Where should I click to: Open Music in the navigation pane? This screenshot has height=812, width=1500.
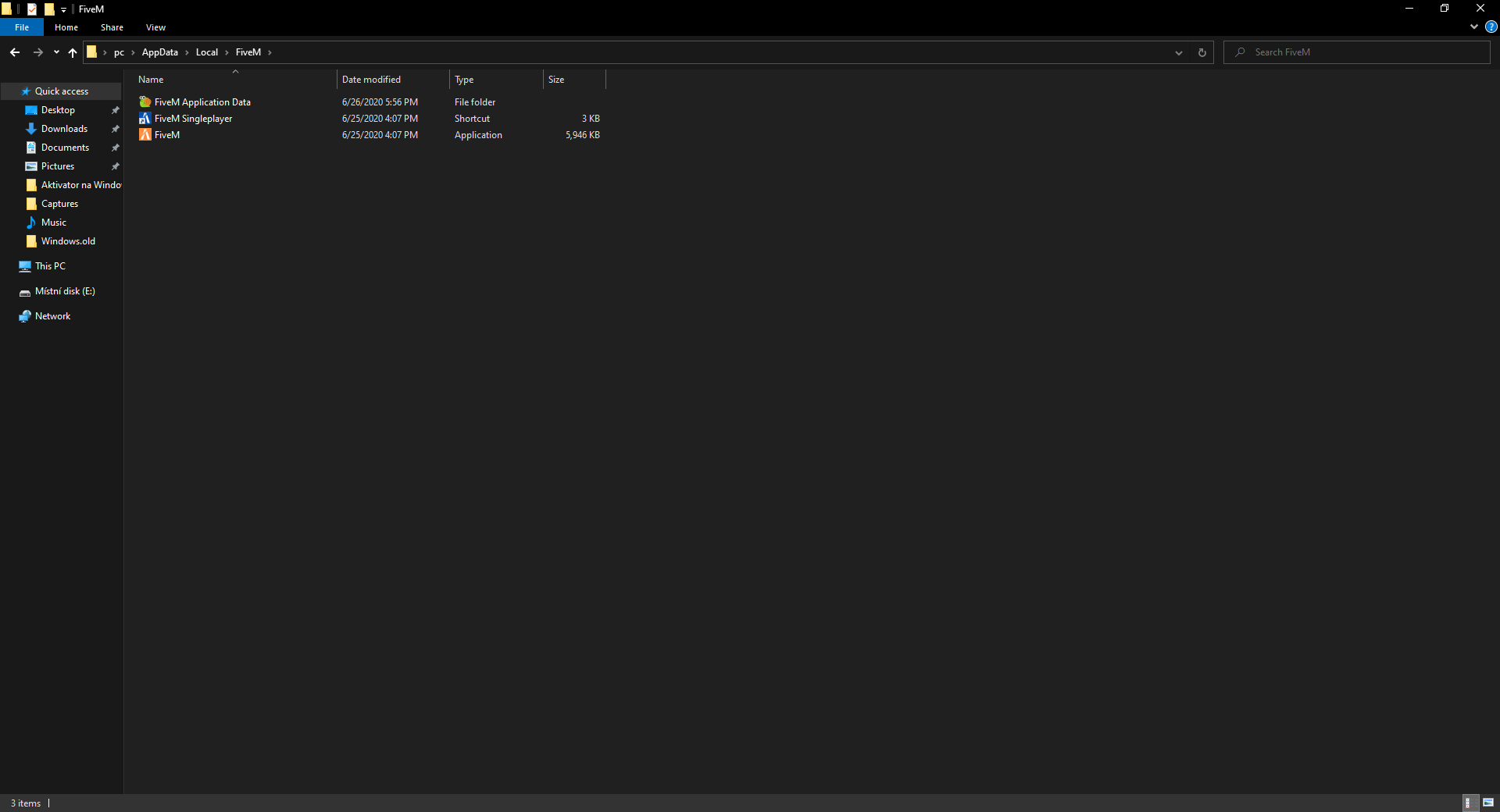(x=54, y=223)
